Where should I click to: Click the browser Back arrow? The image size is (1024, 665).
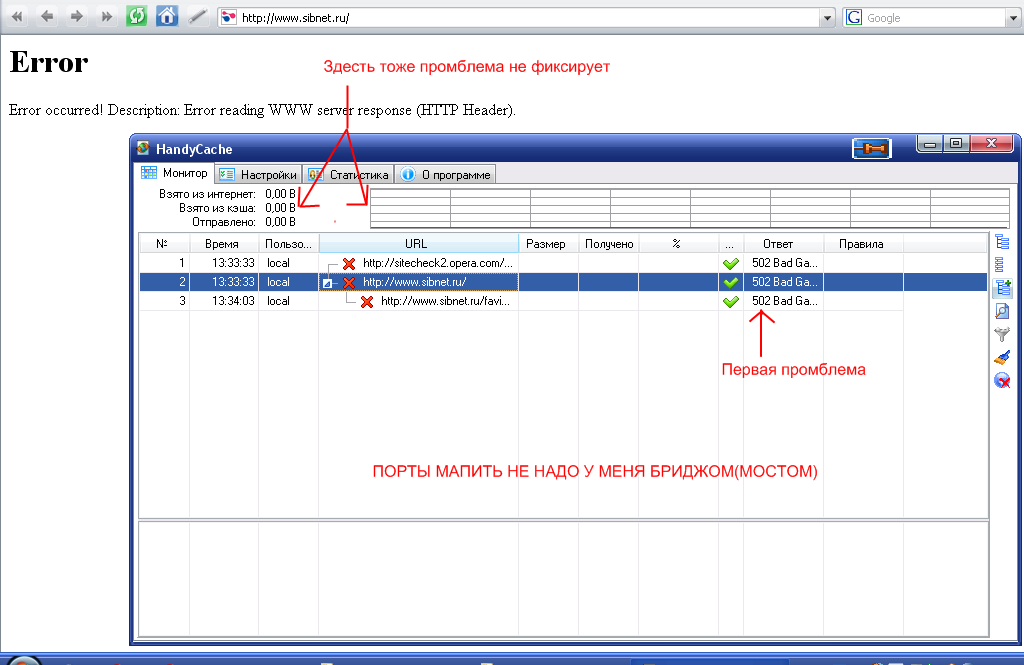pos(47,17)
